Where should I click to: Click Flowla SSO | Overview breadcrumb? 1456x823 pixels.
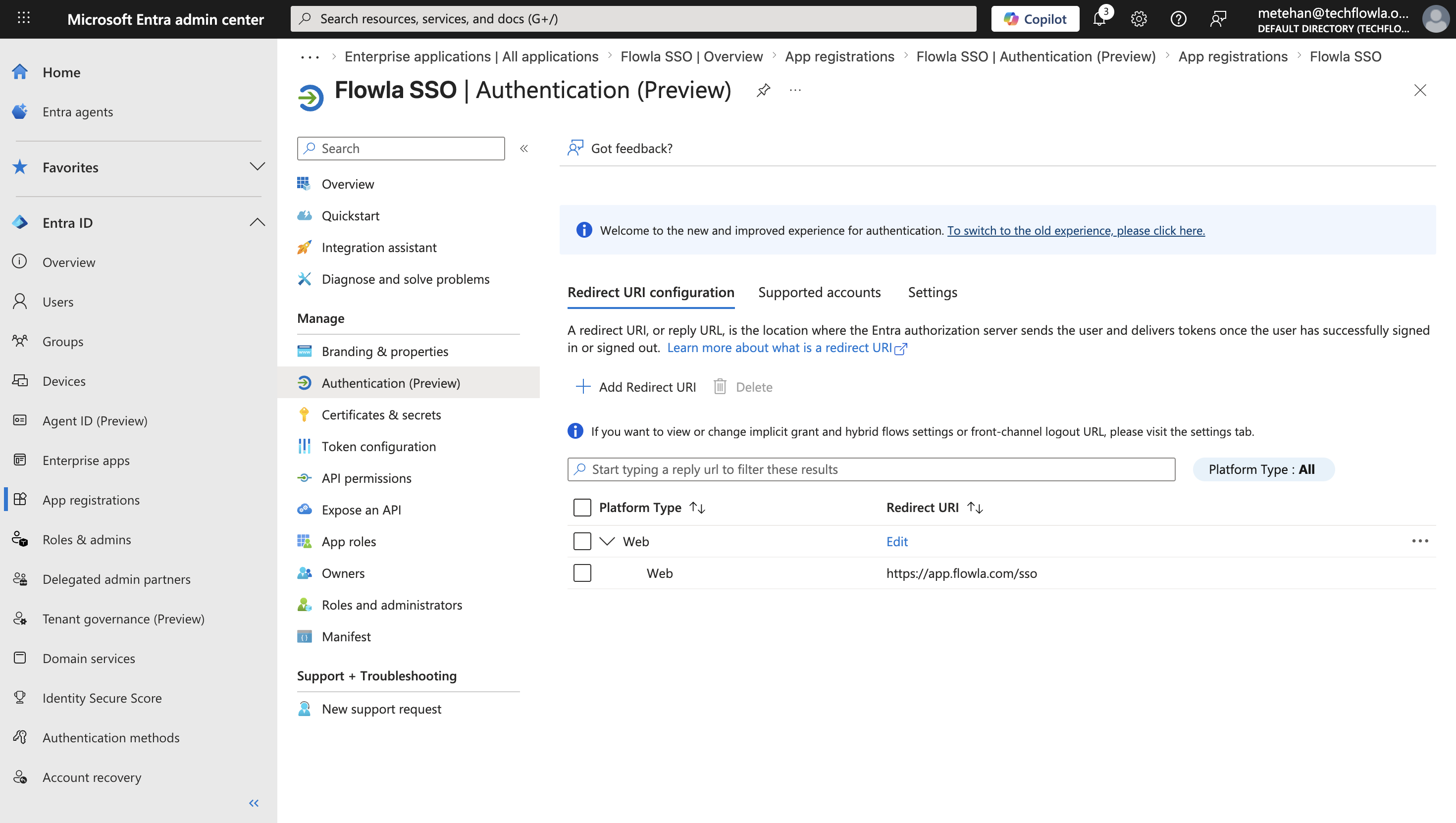pos(691,56)
